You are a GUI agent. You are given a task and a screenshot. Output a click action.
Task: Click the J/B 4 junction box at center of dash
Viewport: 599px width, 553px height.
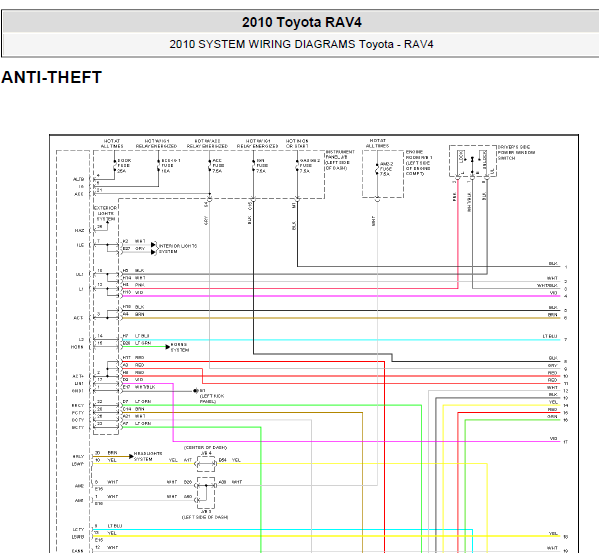[x=206, y=464]
